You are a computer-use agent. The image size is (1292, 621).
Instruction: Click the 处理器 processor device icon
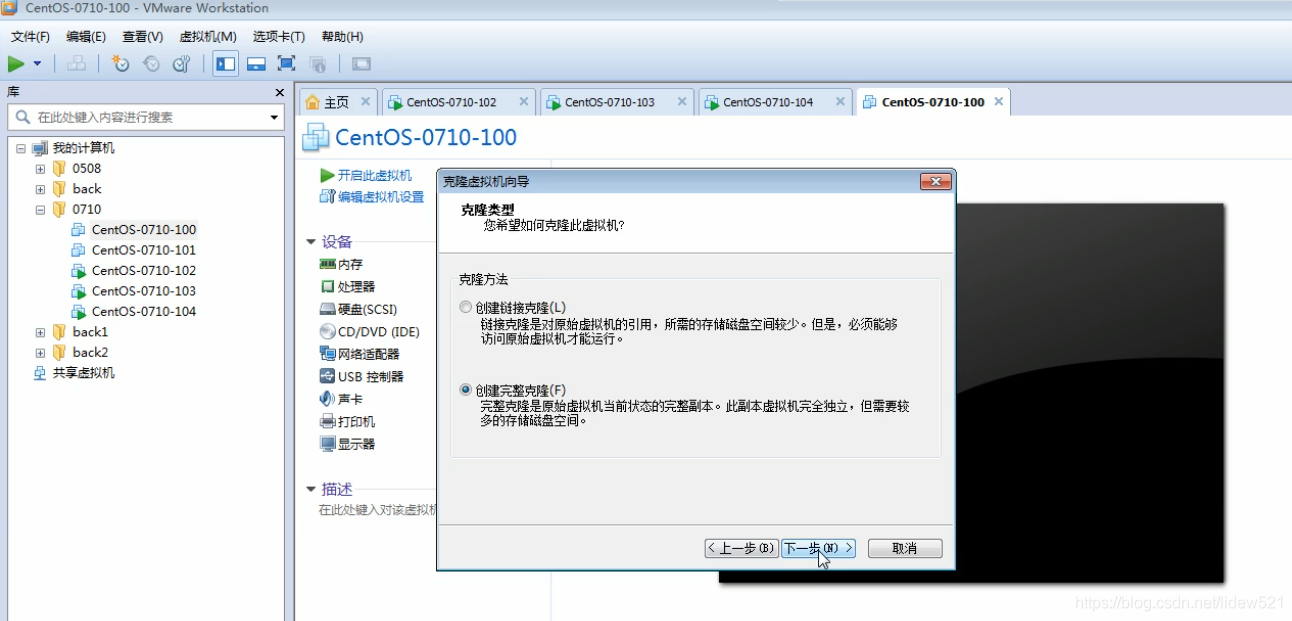(x=327, y=287)
